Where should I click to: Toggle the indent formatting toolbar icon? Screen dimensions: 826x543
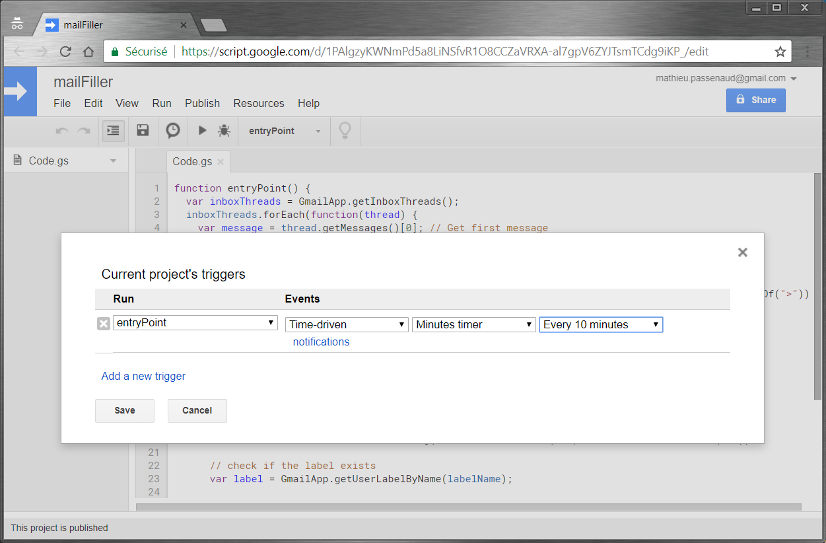[113, 131]
